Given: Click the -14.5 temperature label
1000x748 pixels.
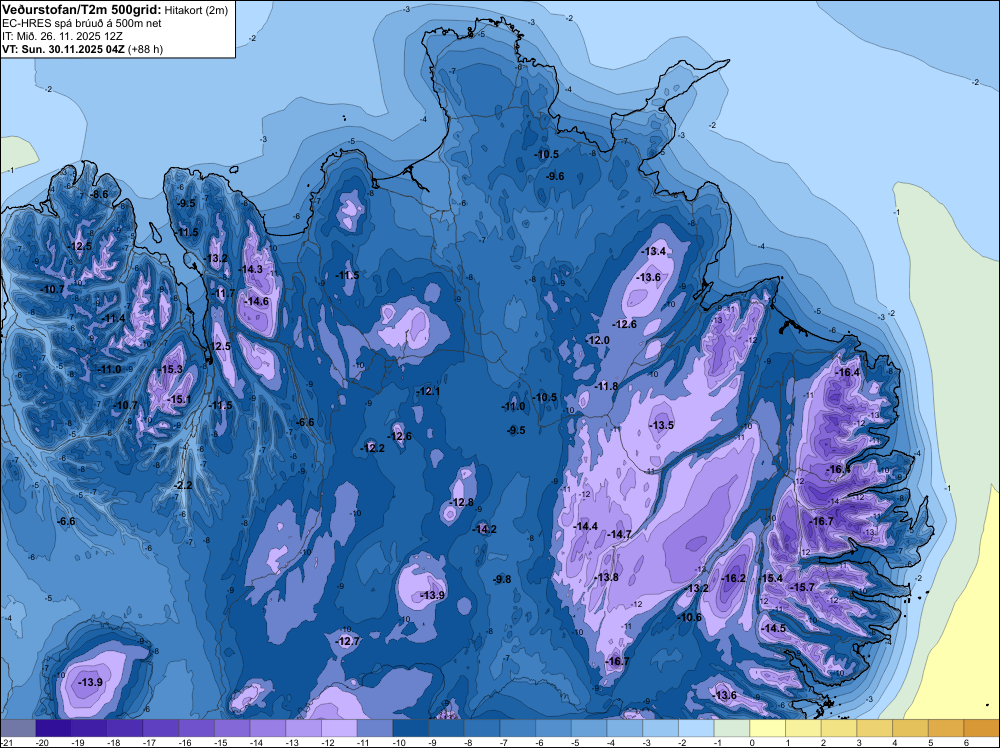Looking at the screenshot, I should pos(774,628).
